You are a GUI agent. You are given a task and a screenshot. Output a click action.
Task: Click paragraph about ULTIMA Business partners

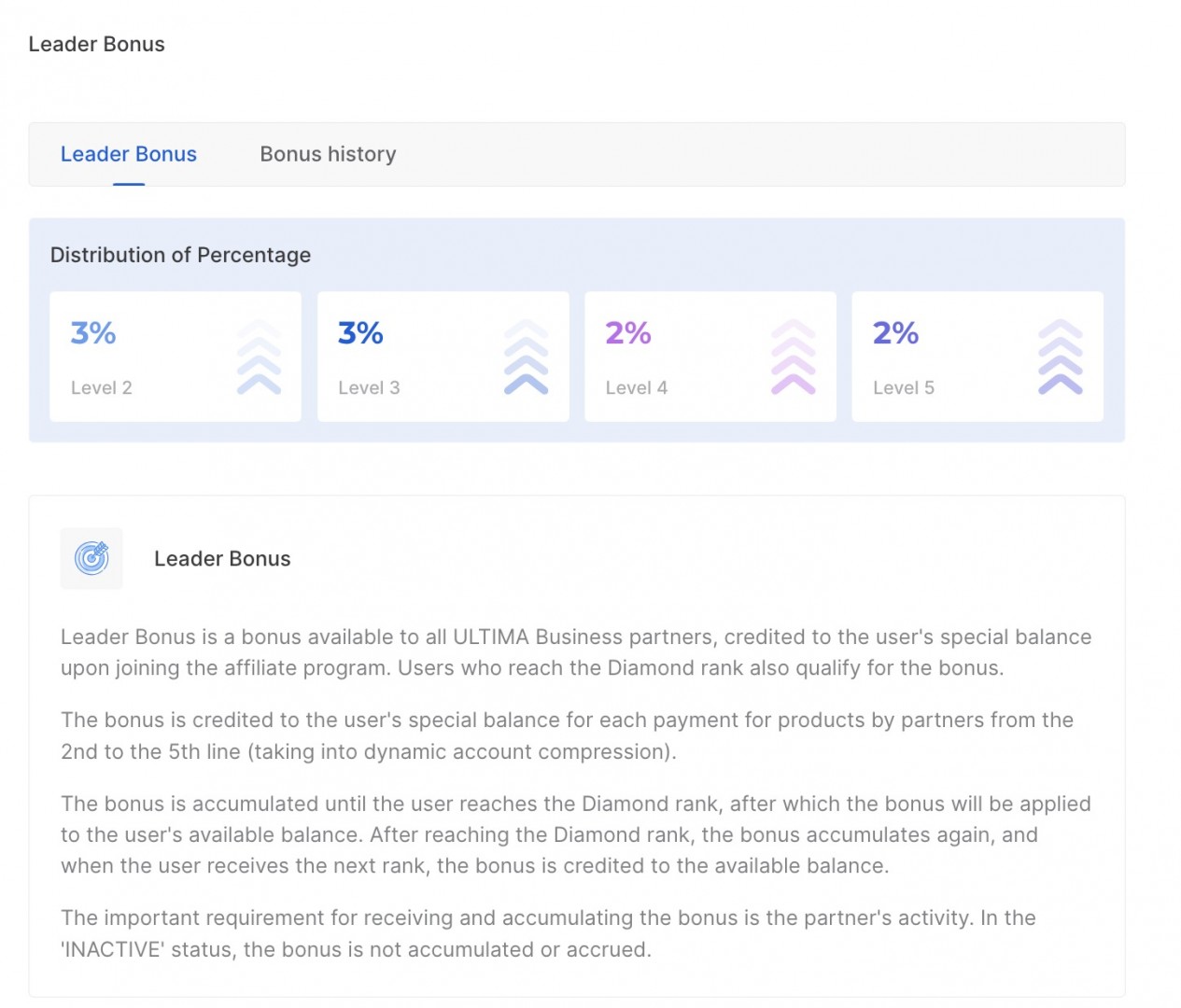coord(575,652)
